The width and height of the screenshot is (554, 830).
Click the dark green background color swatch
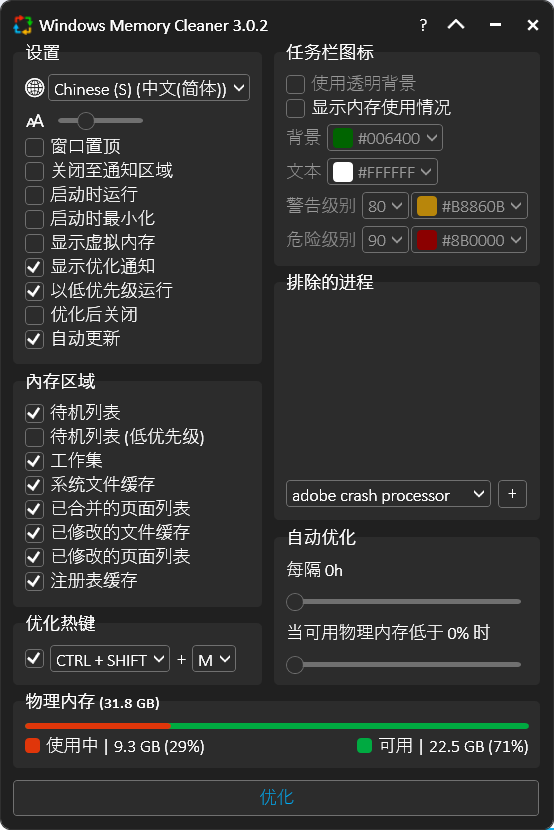pos(343,138)
